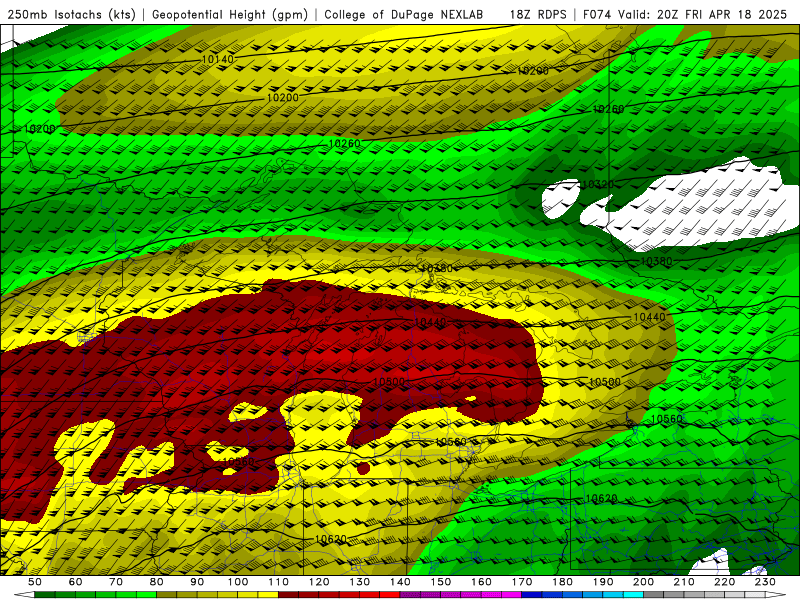This screenshot has height=600, width=800.
Task: Click the bright yellow legend swatch ending at 110
Action: coord(268,595)
